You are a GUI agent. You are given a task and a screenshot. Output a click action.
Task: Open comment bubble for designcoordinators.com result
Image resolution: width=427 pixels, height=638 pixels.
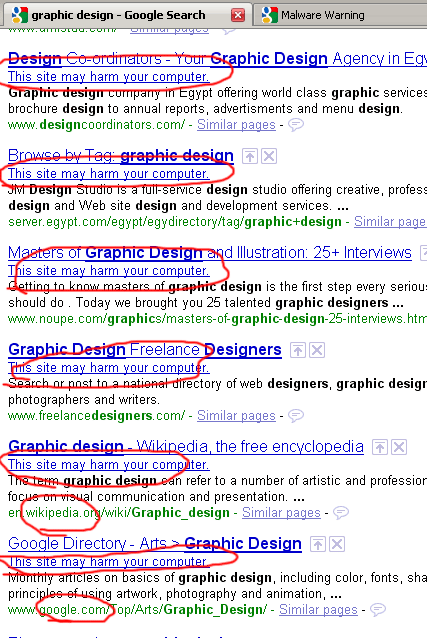(x=296, y=125)
